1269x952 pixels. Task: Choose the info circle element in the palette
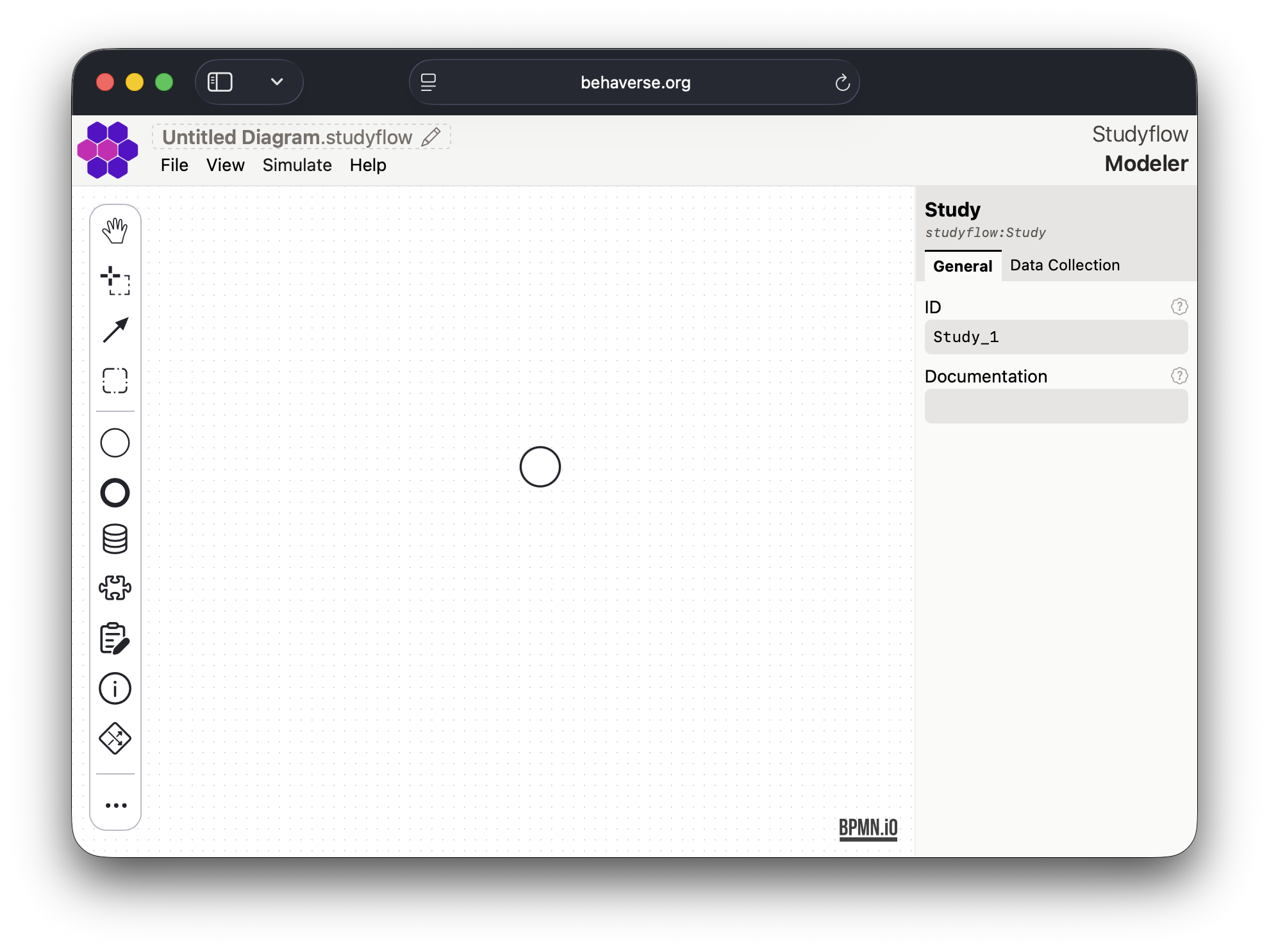tap(115, 689)
